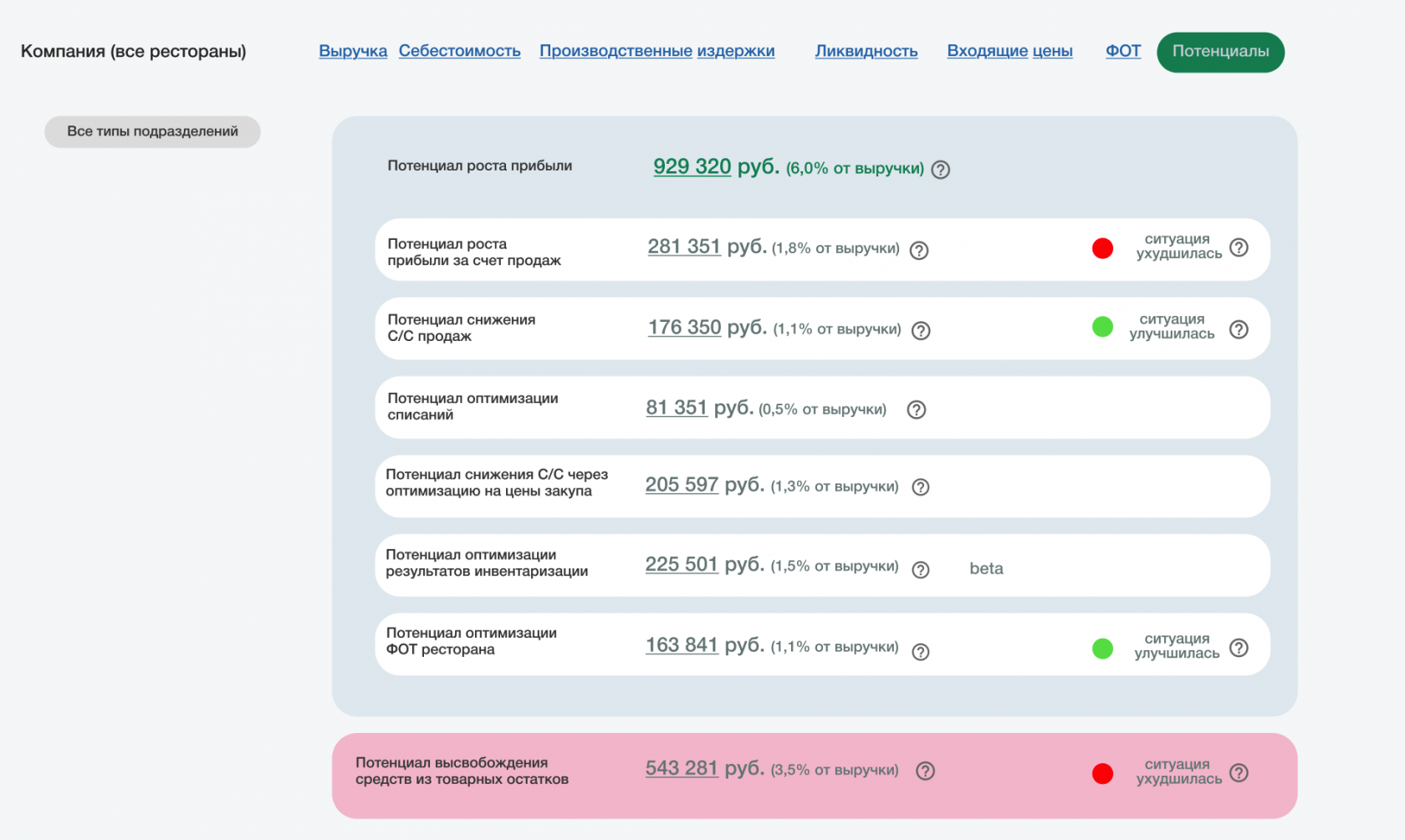This screenshot has height=840, width=1405.
Task: Switch to the Выручка tab
Action: 353,51
